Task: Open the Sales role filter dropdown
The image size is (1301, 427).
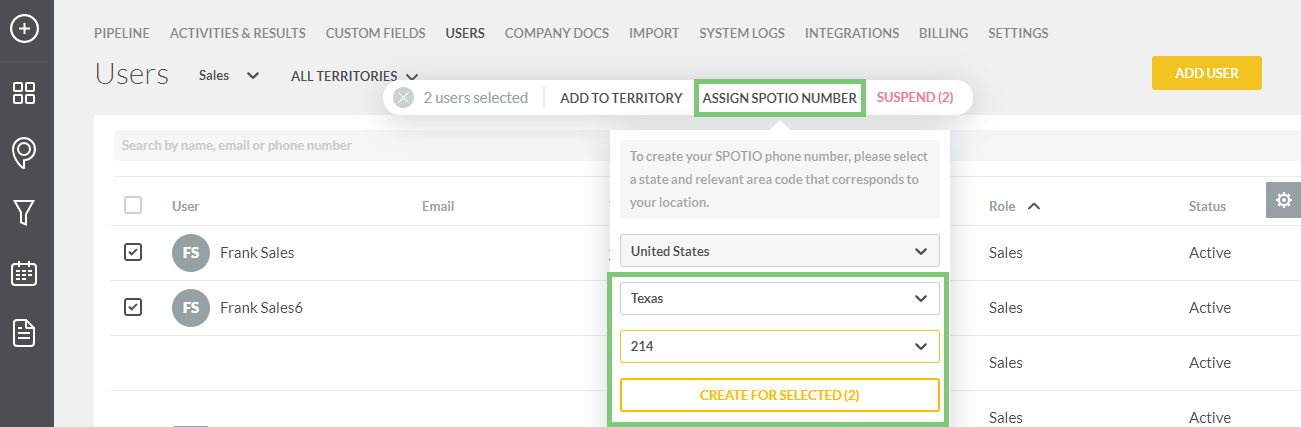Action: pyautogui.click(x=229, y=75)
